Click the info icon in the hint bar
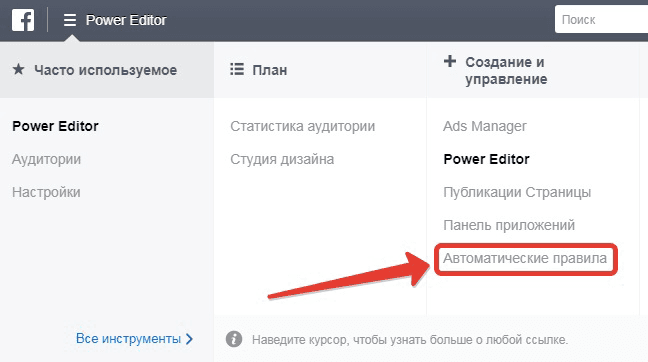Image resolution: width=648 pixels, height=362 pixels. coord(234,339)
